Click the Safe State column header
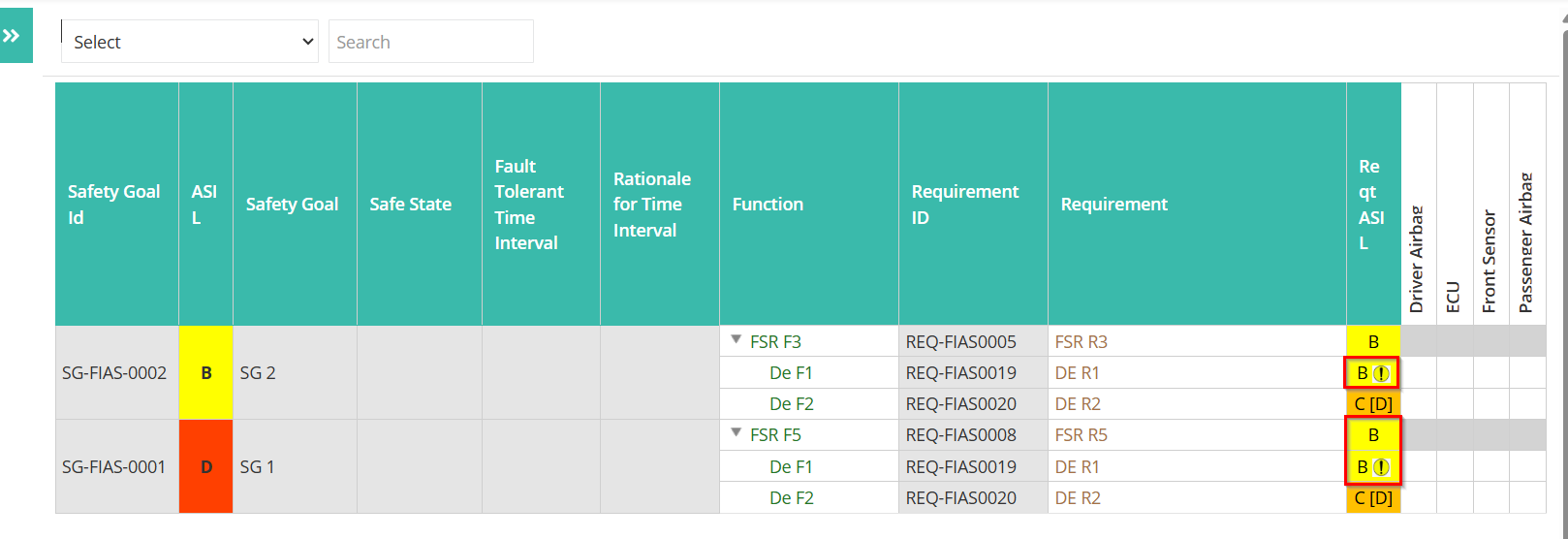The height and width of the screenshot is (539, 1568). (420, 204)
